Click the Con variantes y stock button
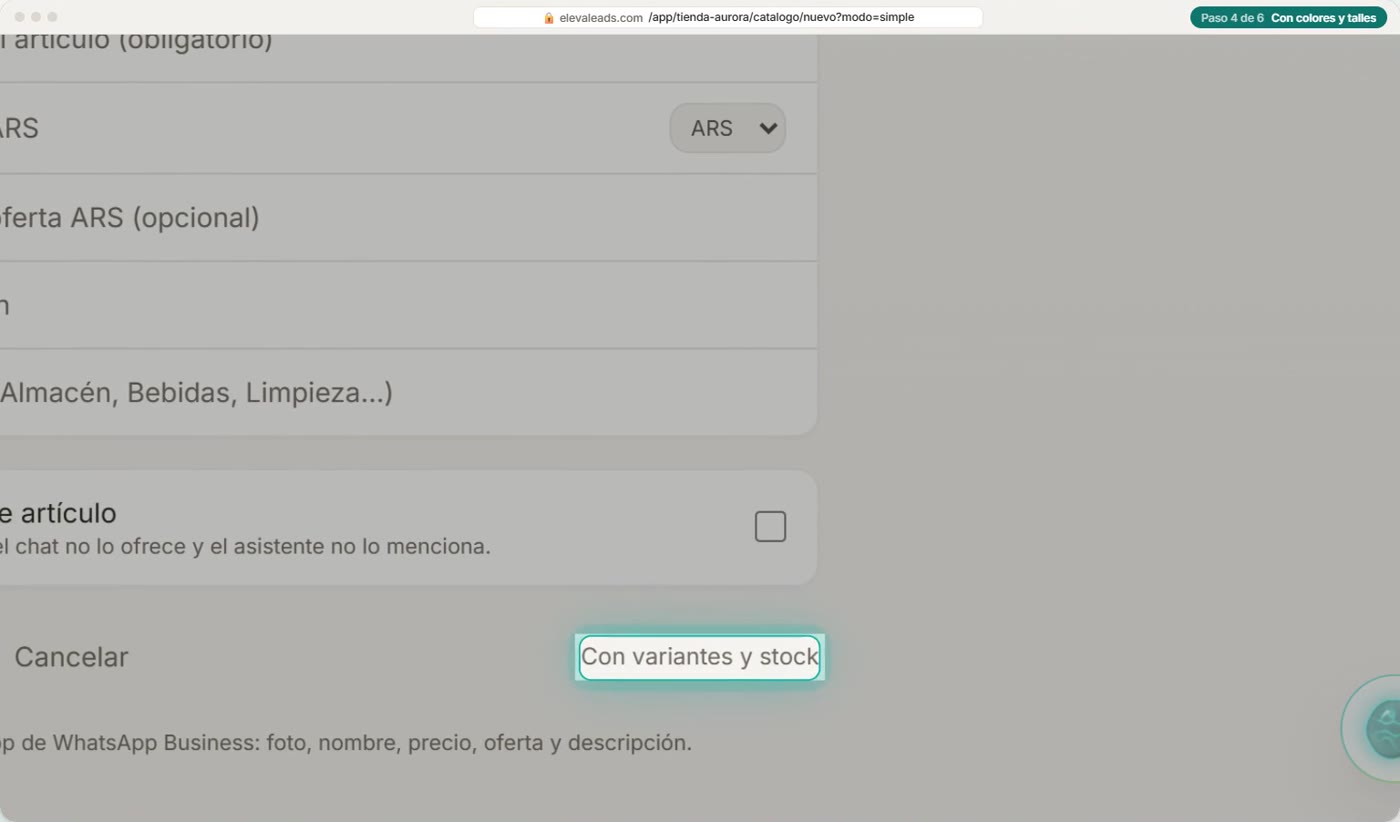This screenshot has width=1400, height=822. (x=699, y=657)
